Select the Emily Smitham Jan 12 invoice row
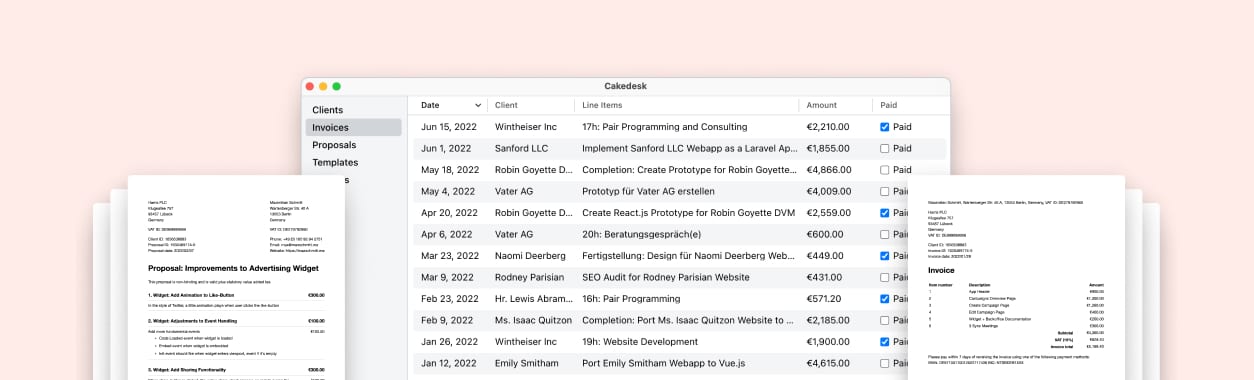This screenshot has height=380, width=1254. pyautogui.click(x=679, y=363)
